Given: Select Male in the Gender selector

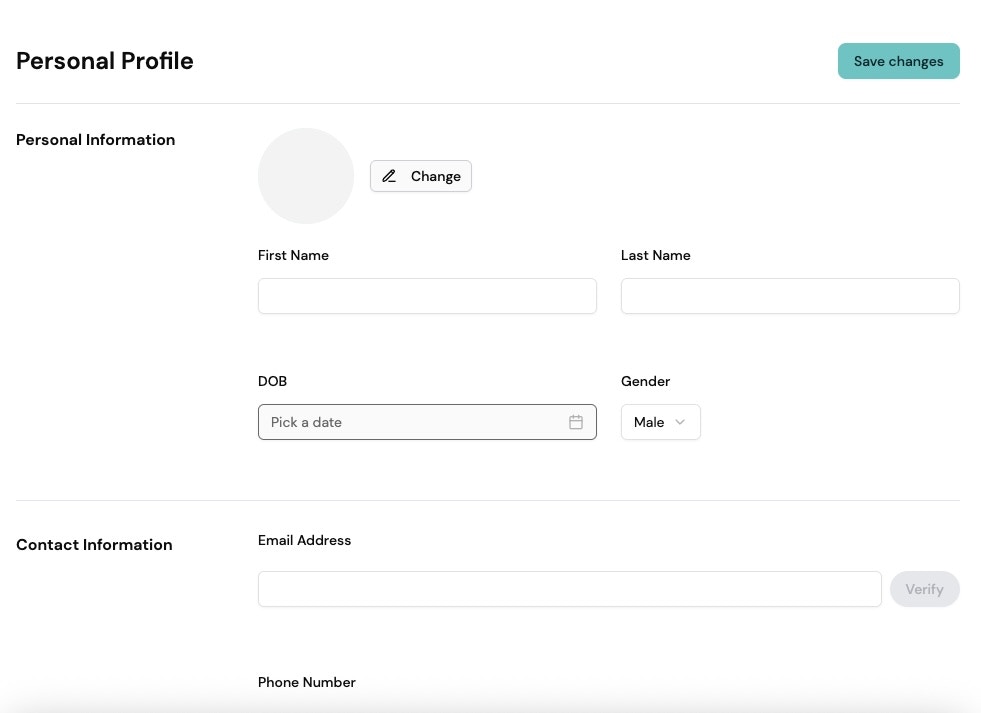Looking at the screenshot, I should pyautogui.click(x=649, y=422).
